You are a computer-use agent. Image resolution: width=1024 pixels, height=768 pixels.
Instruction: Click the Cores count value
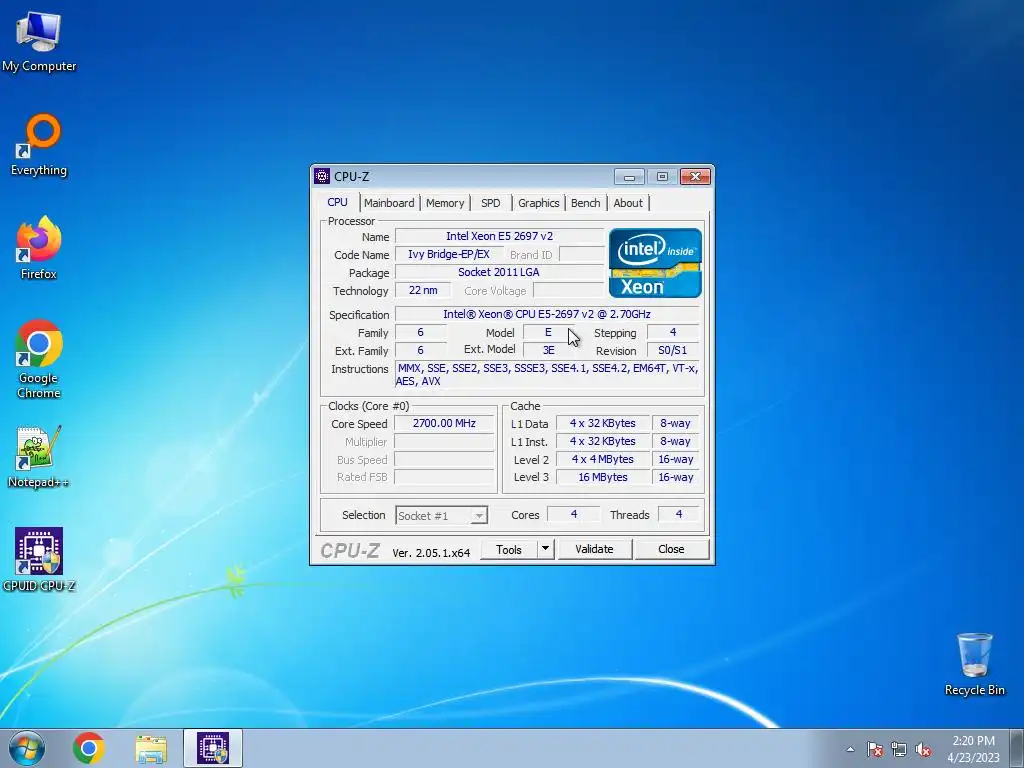pyautogui.click(x=573, y=515)
